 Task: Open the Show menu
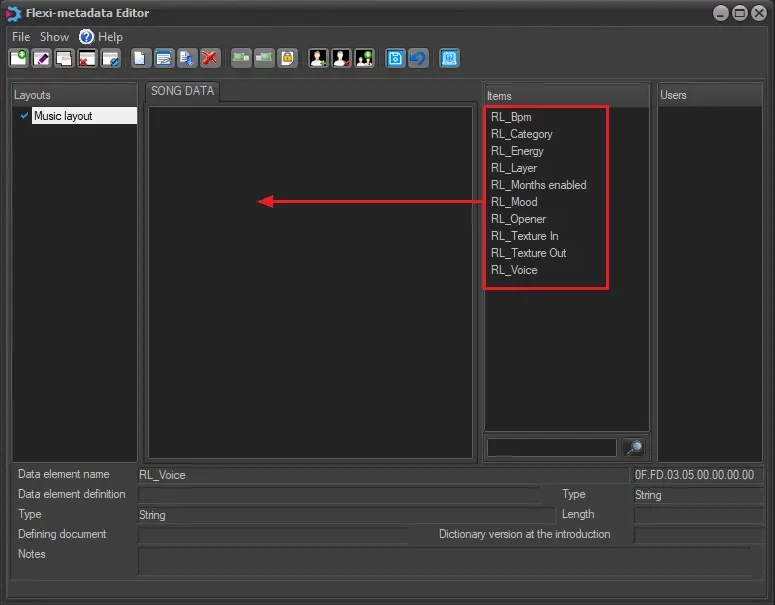54,36
